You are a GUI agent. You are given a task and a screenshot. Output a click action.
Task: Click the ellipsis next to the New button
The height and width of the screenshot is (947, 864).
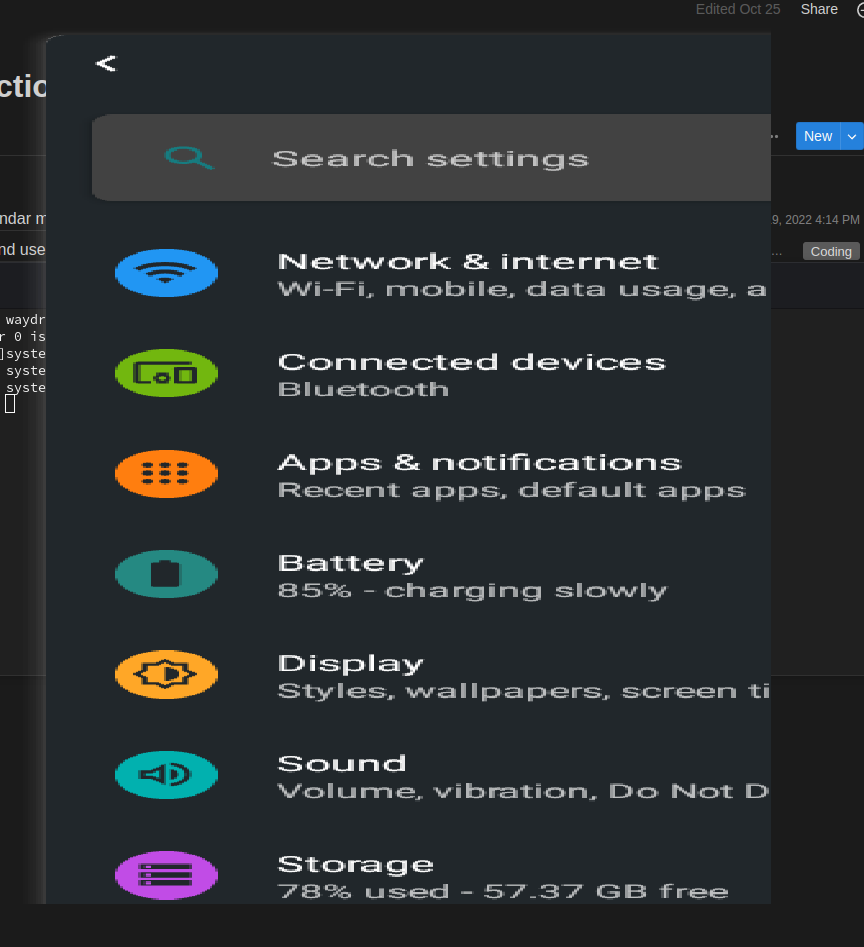click(774, 136)
